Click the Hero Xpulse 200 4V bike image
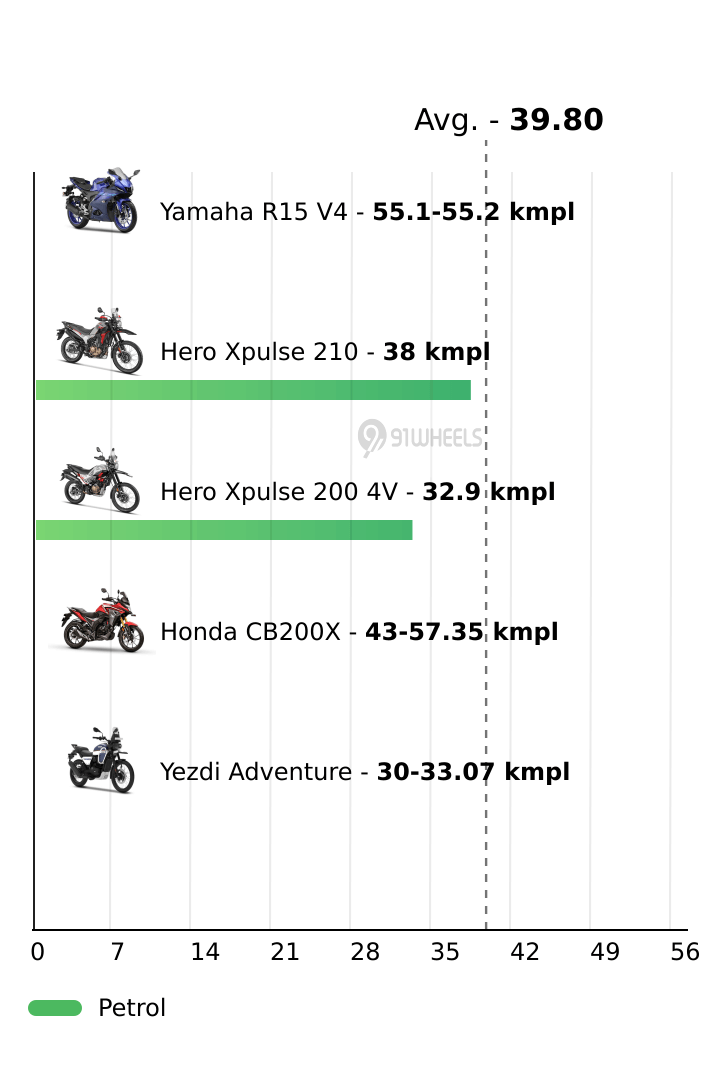The height and width of the screenshot is (1090, 720). click(x=100, y=481)
